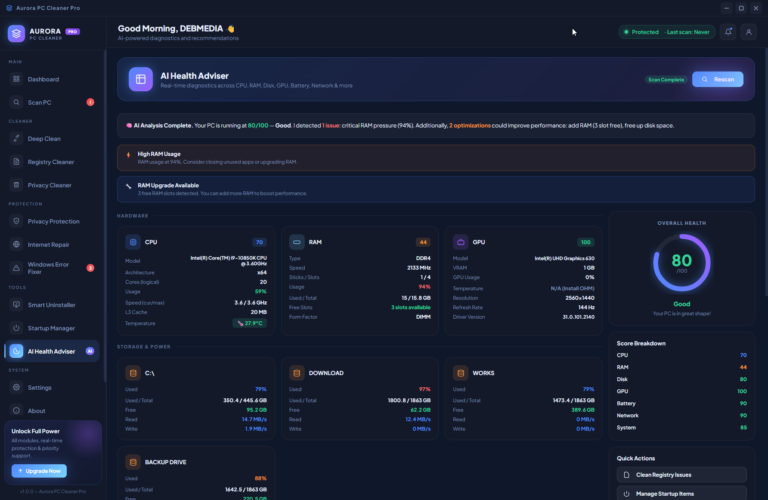Click the C:\ drive icon
This screenshot has width=768, height=500.
[133, 373]
